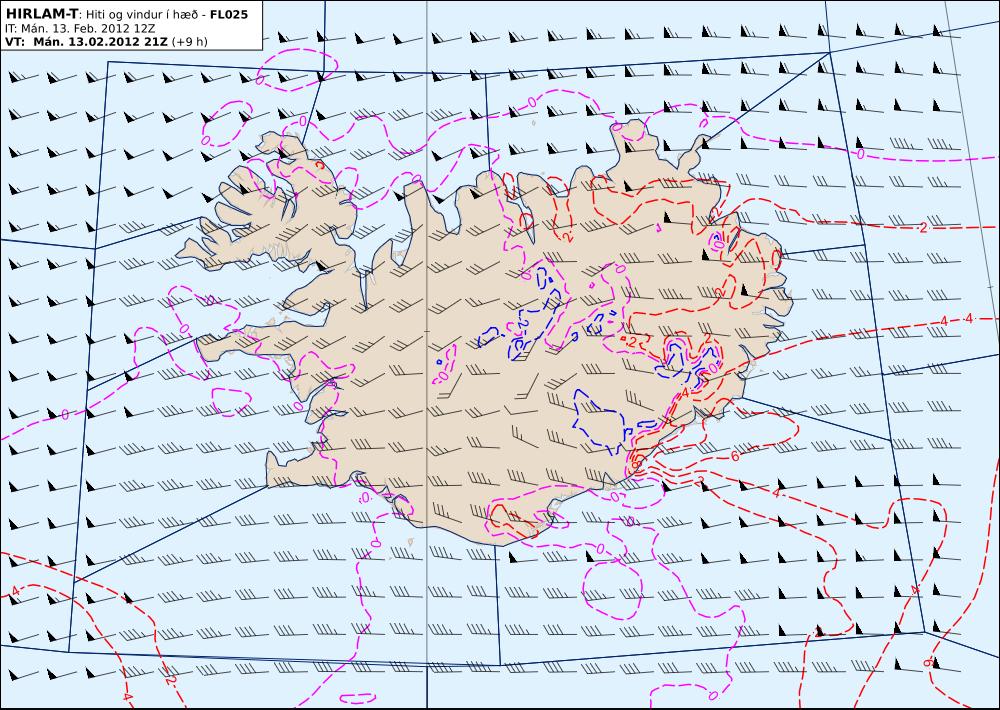Click the HIRLAM-T title text

tap(41, 13)
